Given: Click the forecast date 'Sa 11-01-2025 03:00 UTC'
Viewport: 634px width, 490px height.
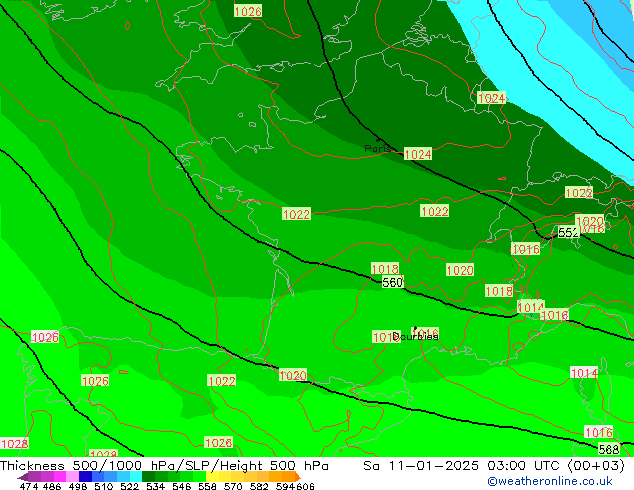Looking at the screenshot, I should coord(458,466).
